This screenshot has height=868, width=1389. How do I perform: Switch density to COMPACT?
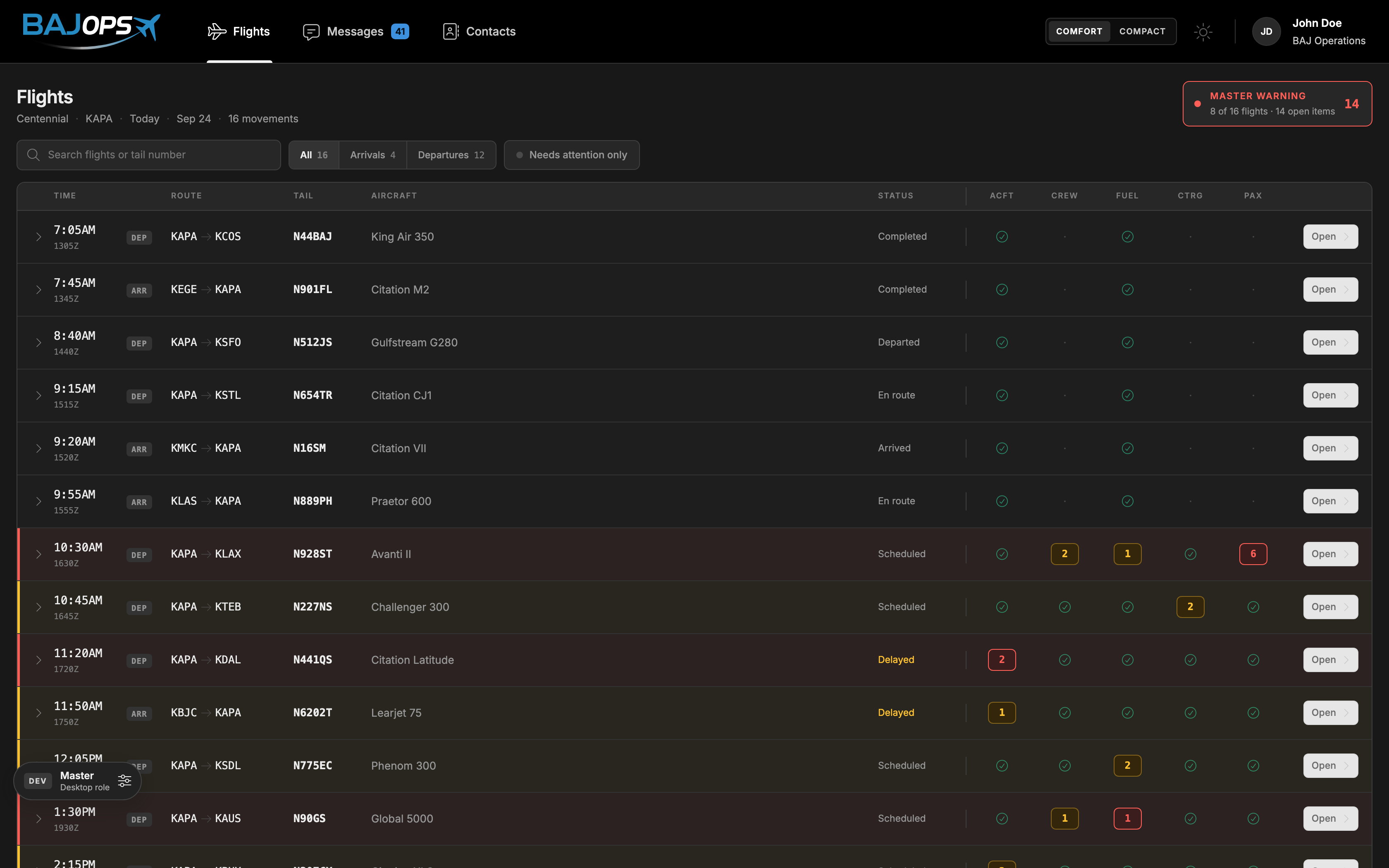pyautogui.click(x=1142, y=31)
